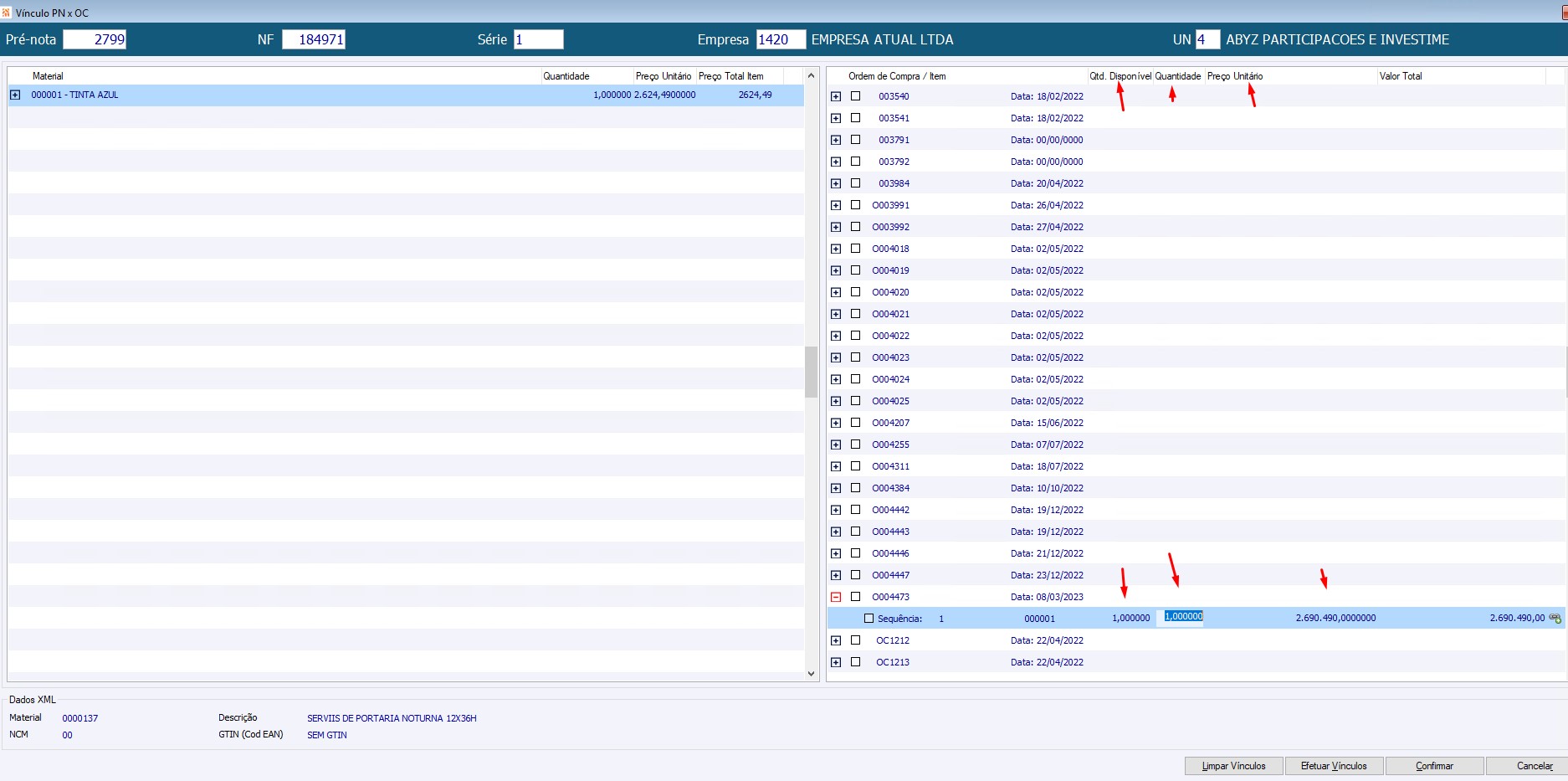
Task: Click the unit price 2.690.490,0000000
Action: (1335, 619)
